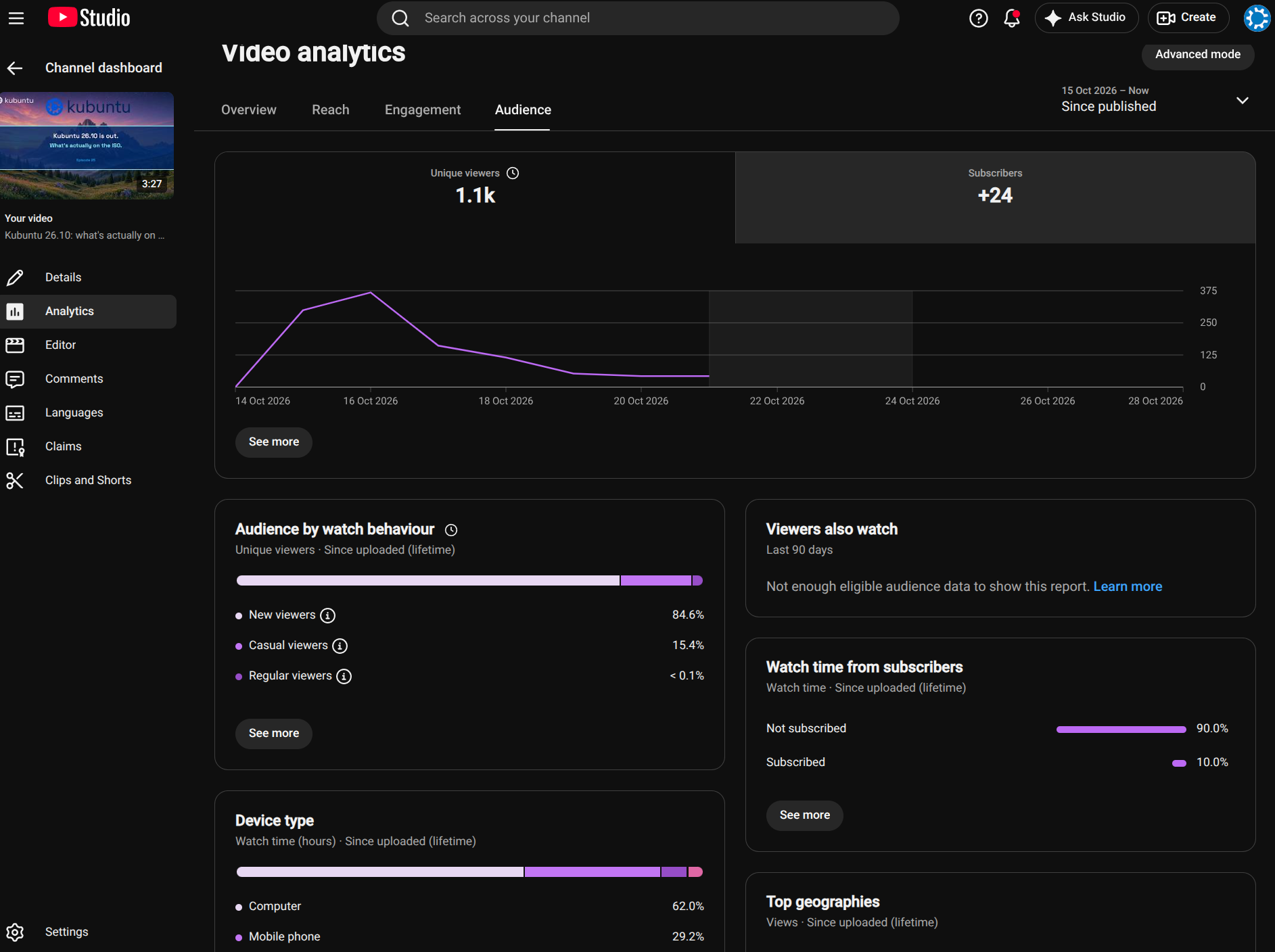Click the info icon next to Regular viewers

(344, 676)
